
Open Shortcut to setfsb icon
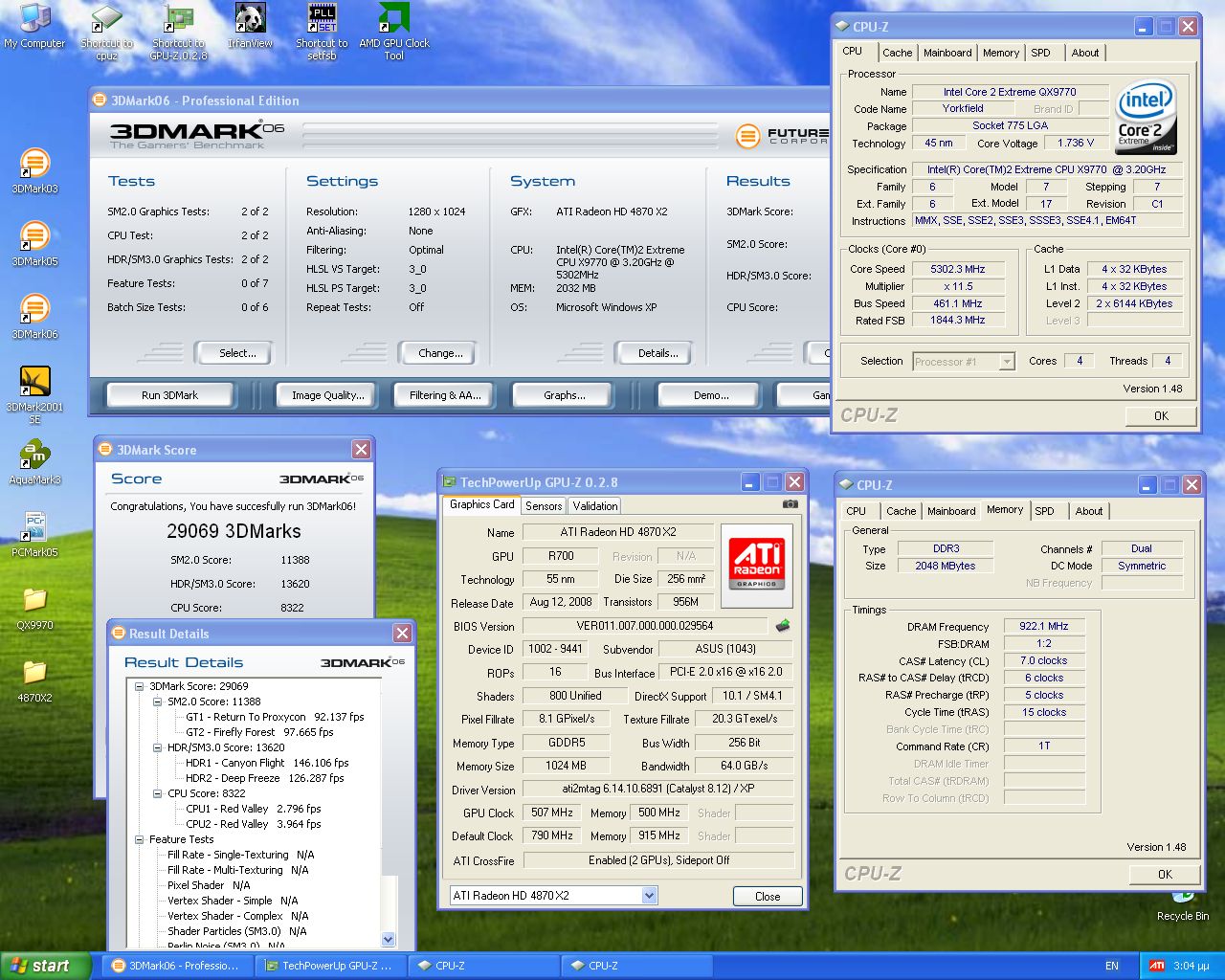(x=322, y=32)
